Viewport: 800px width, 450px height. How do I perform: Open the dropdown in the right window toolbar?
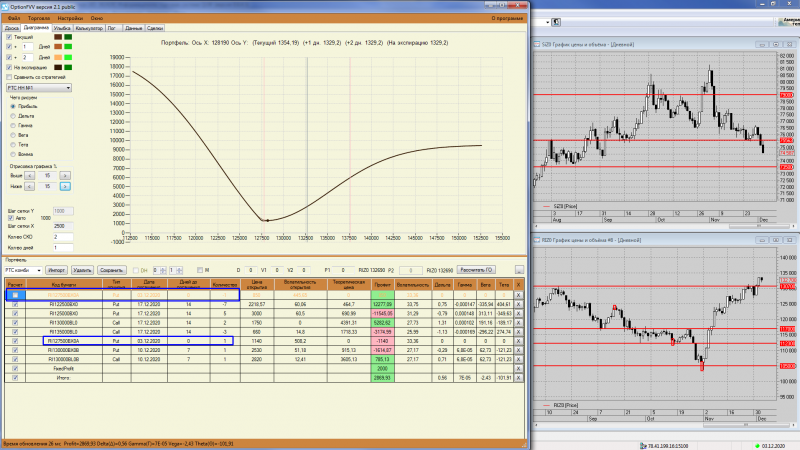tap(547, 22)
